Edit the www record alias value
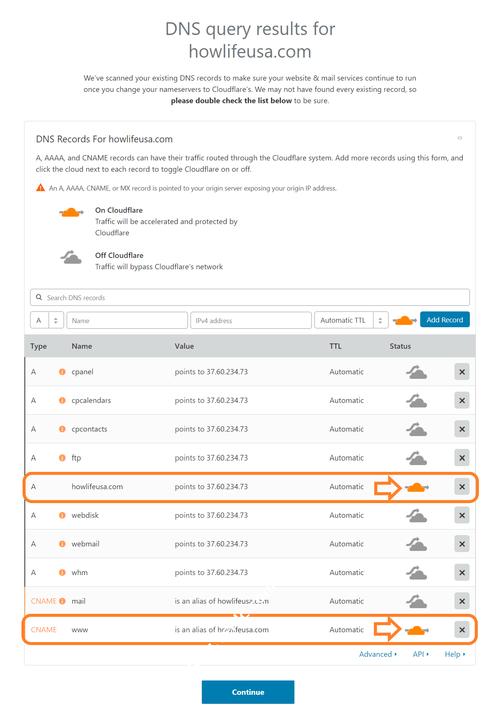500x717 pixels. [221, 630]
